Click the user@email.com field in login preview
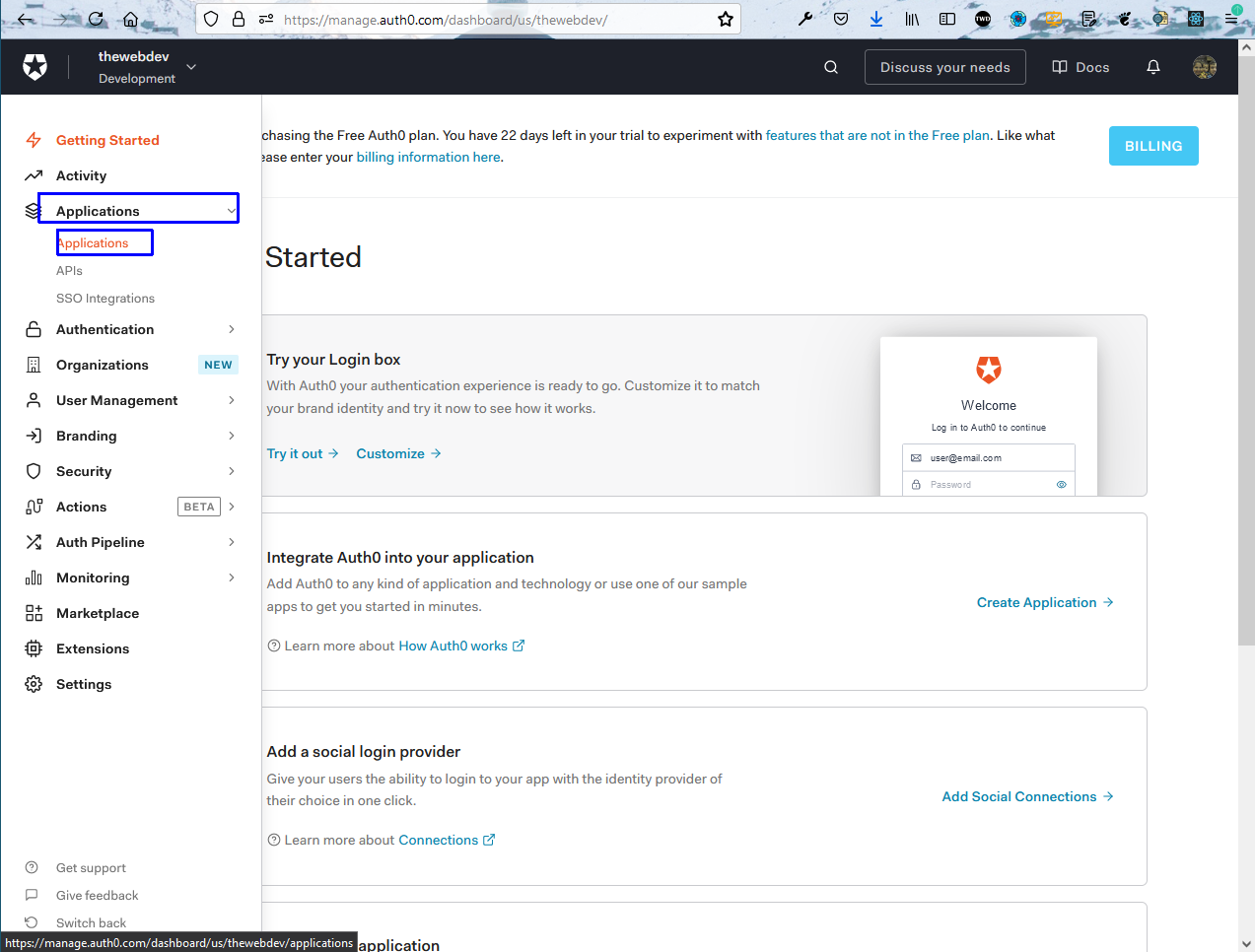 [989, 458]
